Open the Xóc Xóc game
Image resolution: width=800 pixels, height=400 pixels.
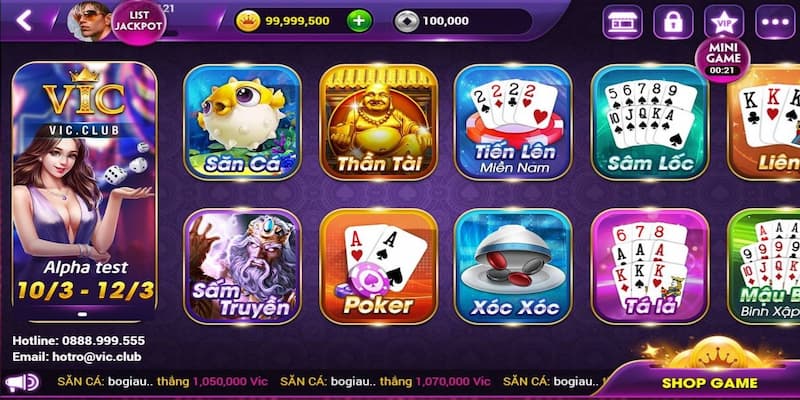pos(513,266)
